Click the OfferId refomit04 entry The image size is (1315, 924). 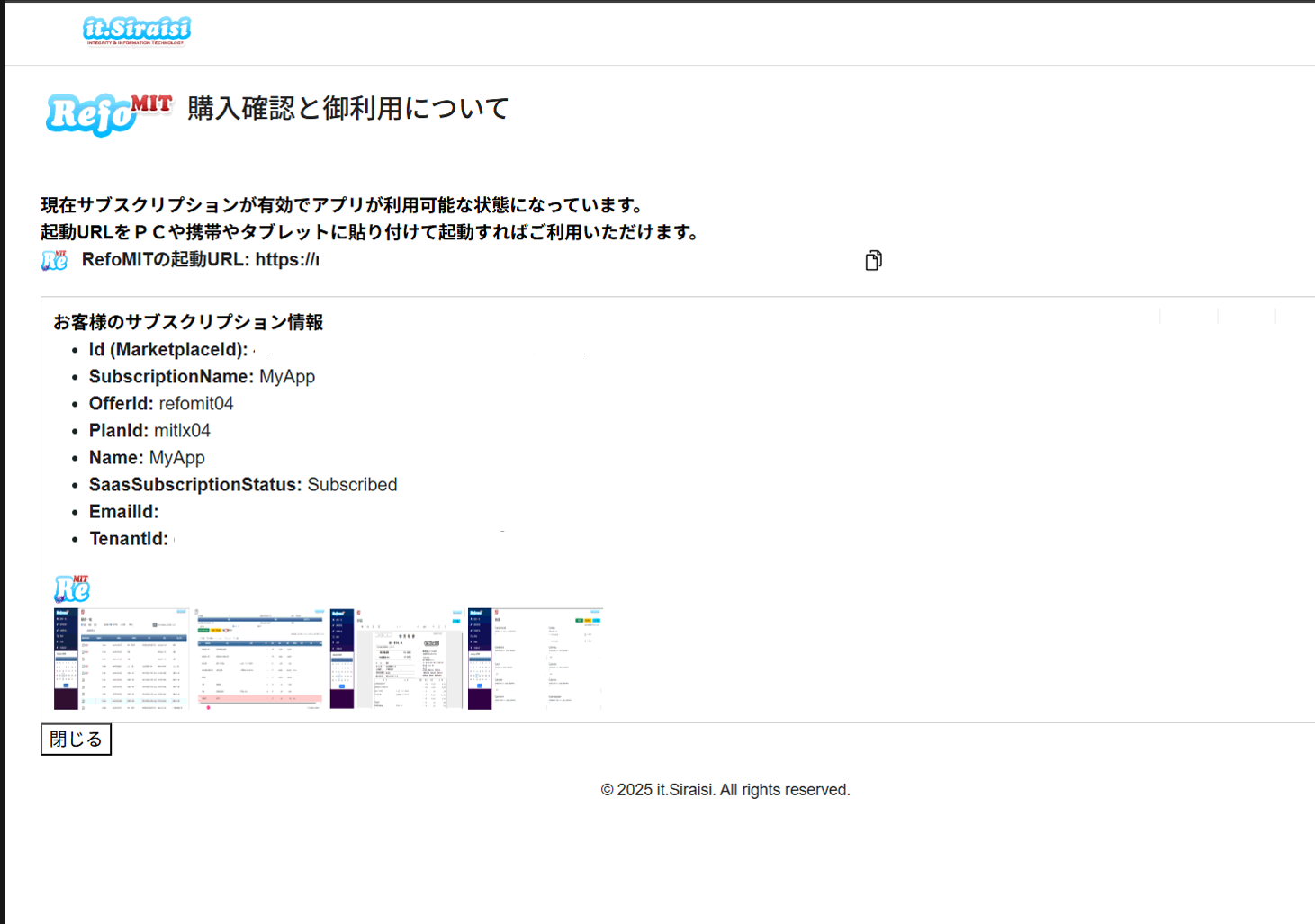[161, 404]
